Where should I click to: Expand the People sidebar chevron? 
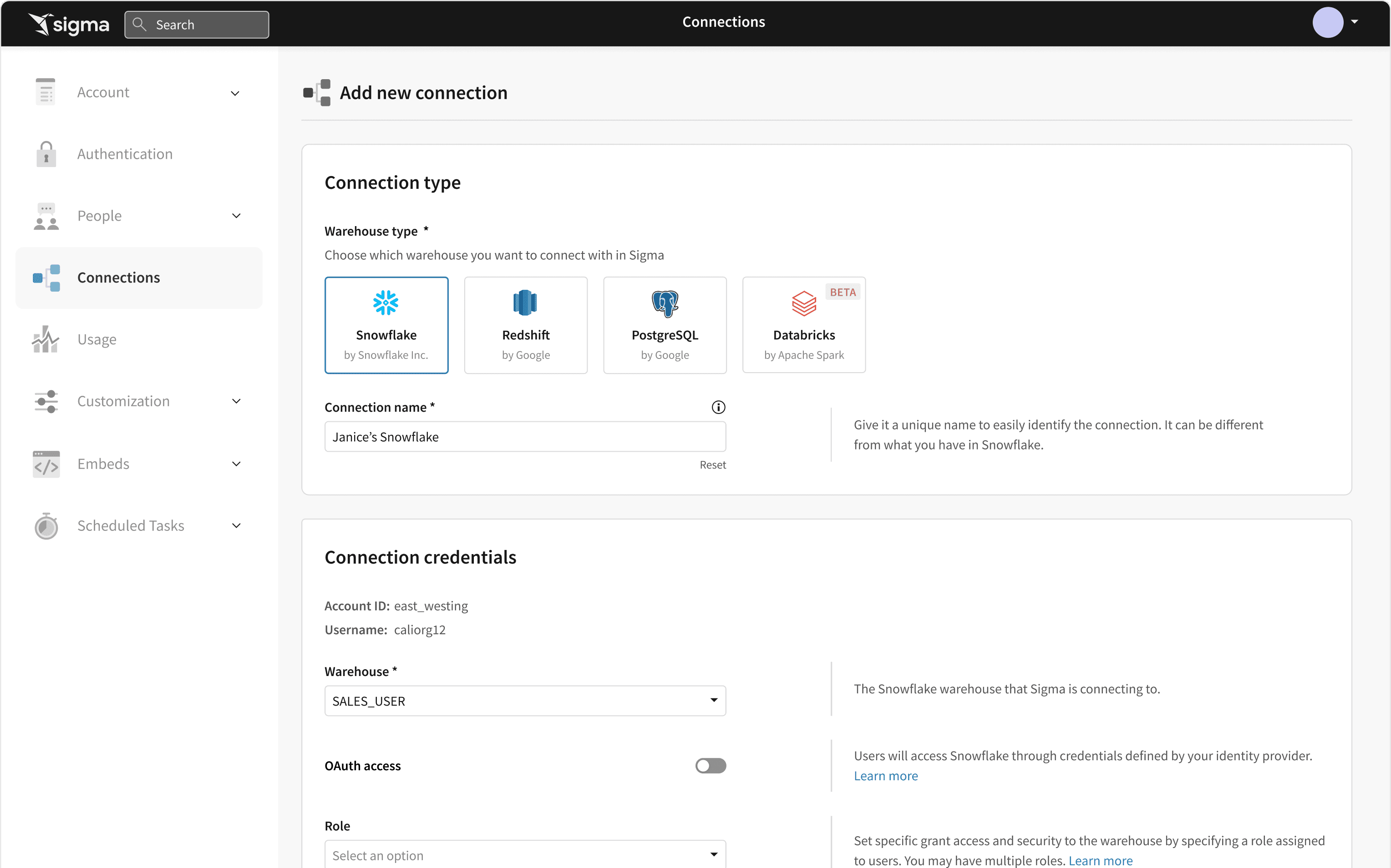[x=236, y=216]
